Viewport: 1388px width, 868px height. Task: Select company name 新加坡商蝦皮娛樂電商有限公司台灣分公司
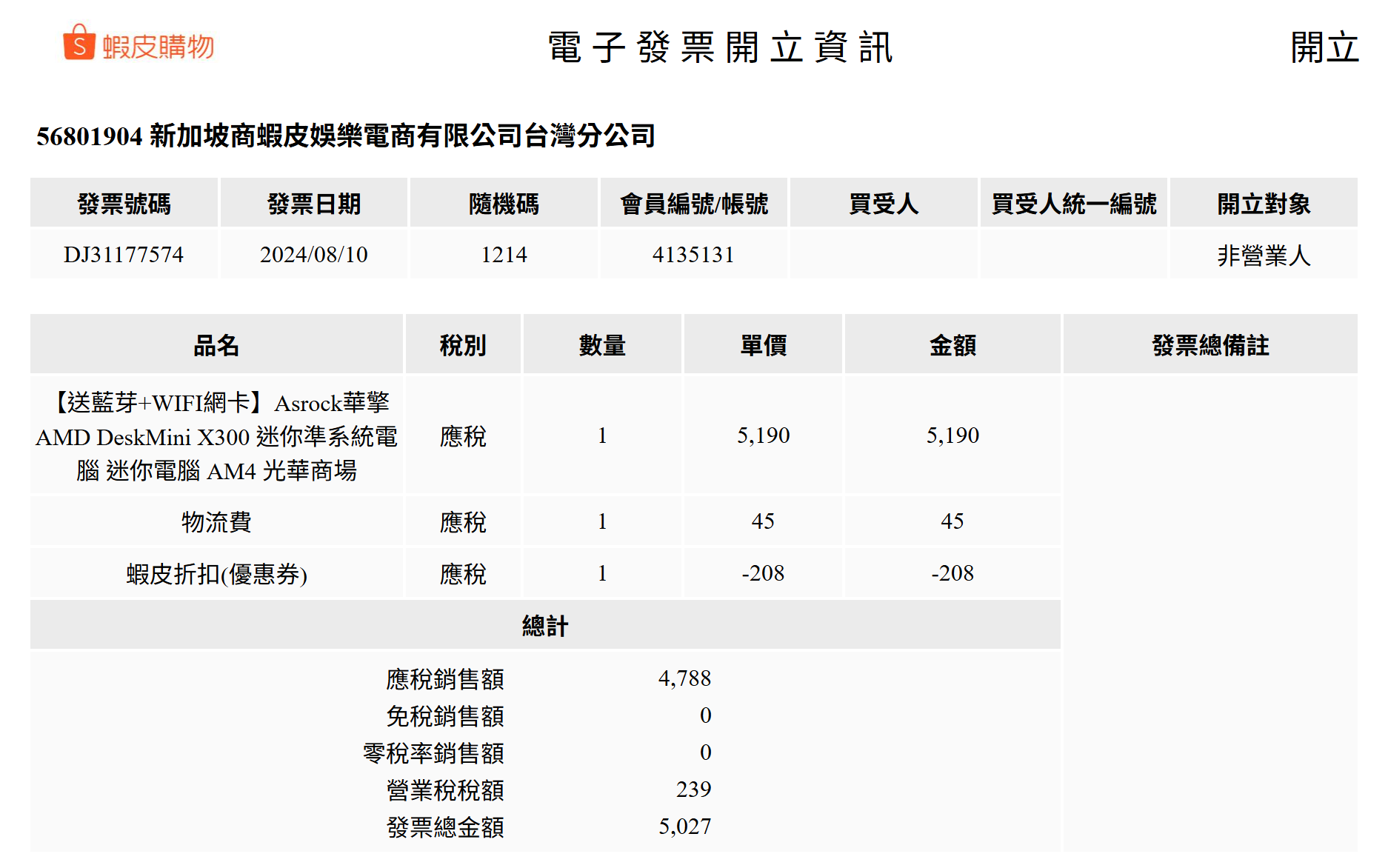pos(402,136)
